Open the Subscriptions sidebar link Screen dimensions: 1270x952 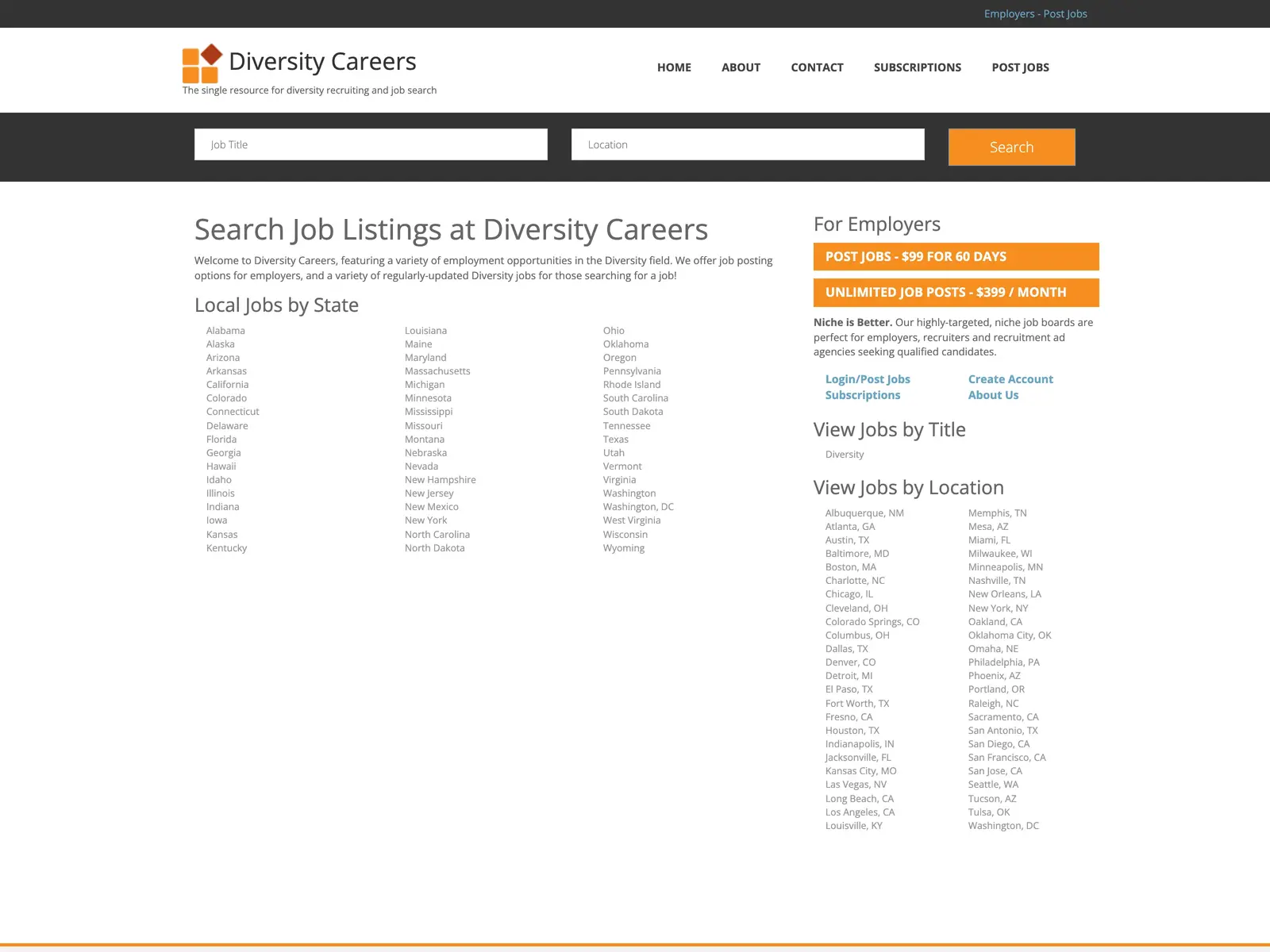pyautogui.click(x=863, y=395)
